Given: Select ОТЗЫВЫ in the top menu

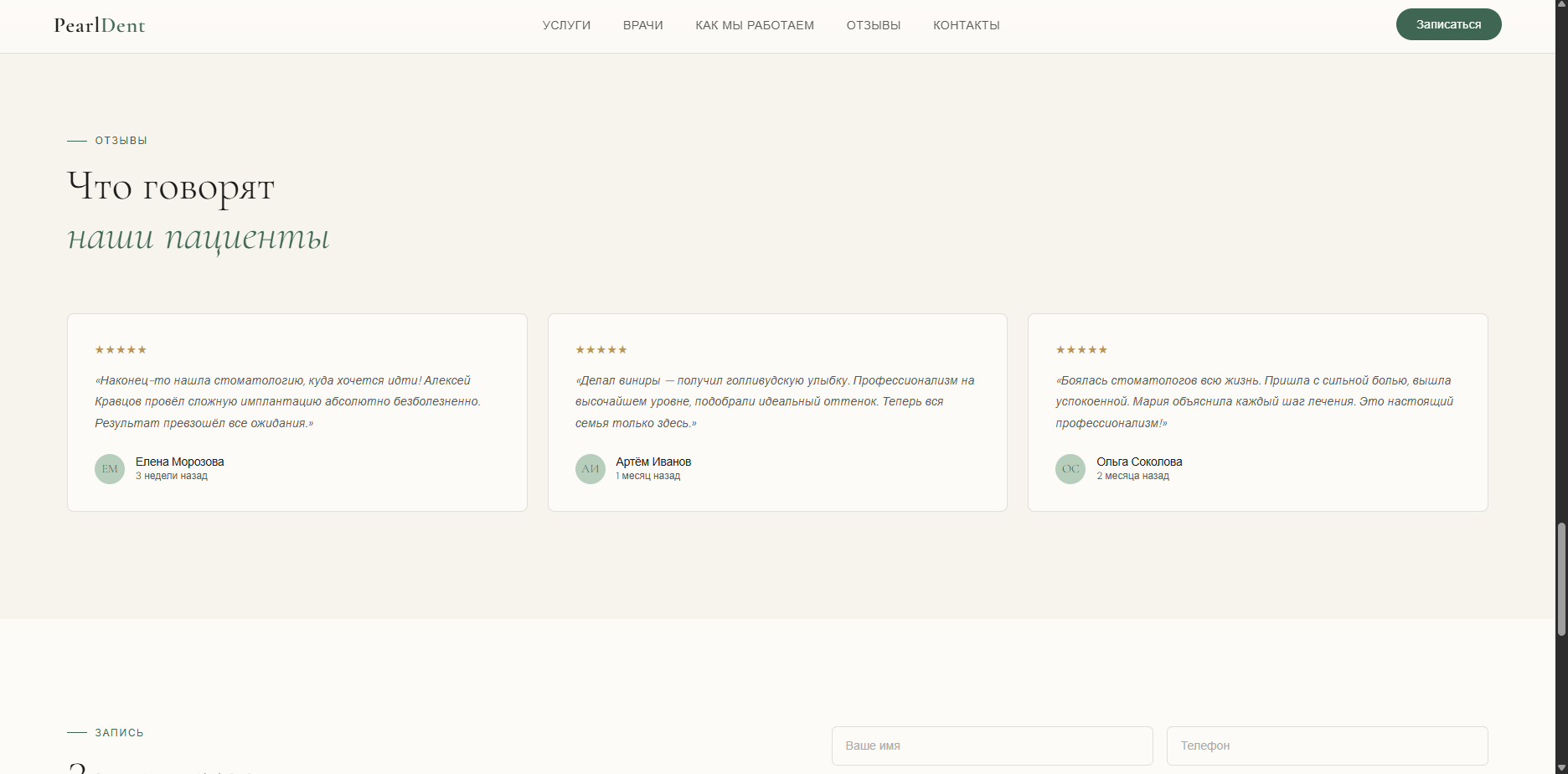Looking at the screenshot, I should pos(874,25).
